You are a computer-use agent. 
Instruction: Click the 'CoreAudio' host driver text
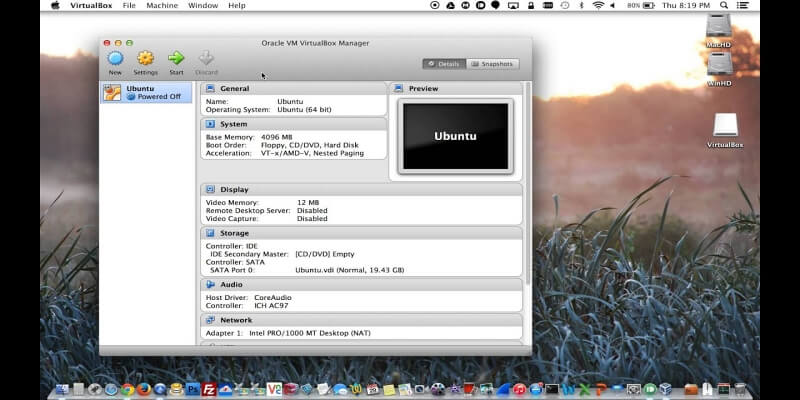pos(273,297)
